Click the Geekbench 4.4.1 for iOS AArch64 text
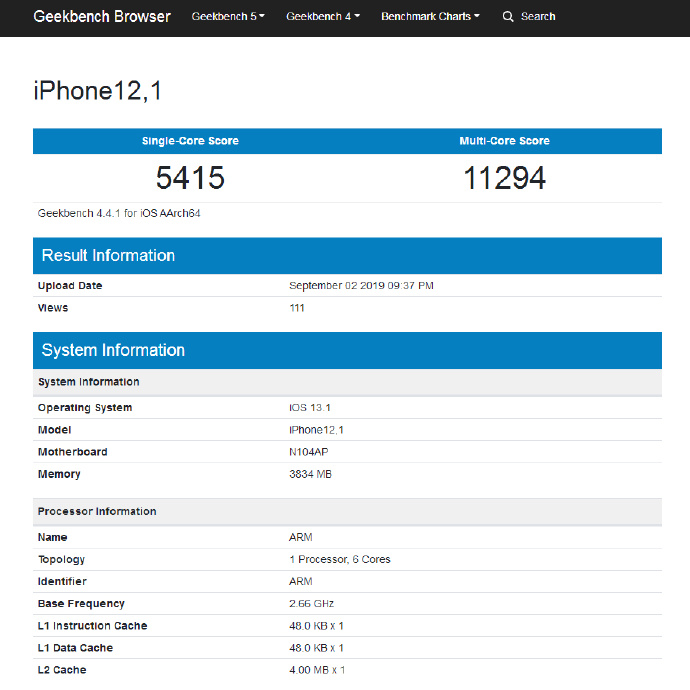 click(x=119, y=213)
